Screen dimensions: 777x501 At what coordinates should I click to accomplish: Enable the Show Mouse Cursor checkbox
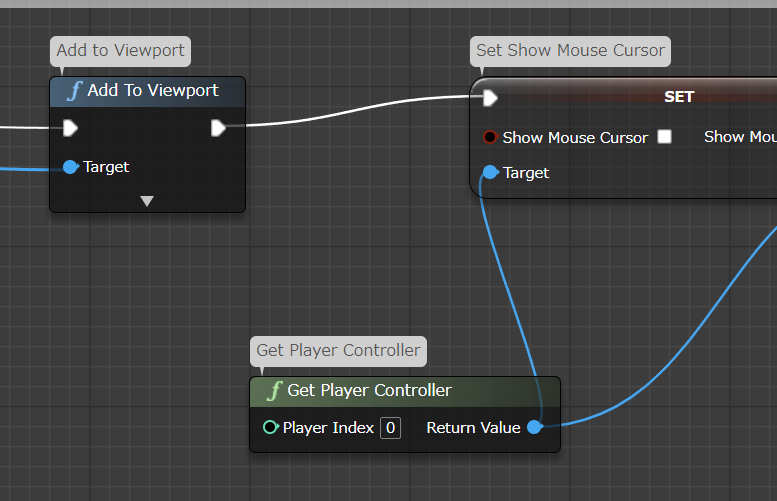click(x=664, y=137)
